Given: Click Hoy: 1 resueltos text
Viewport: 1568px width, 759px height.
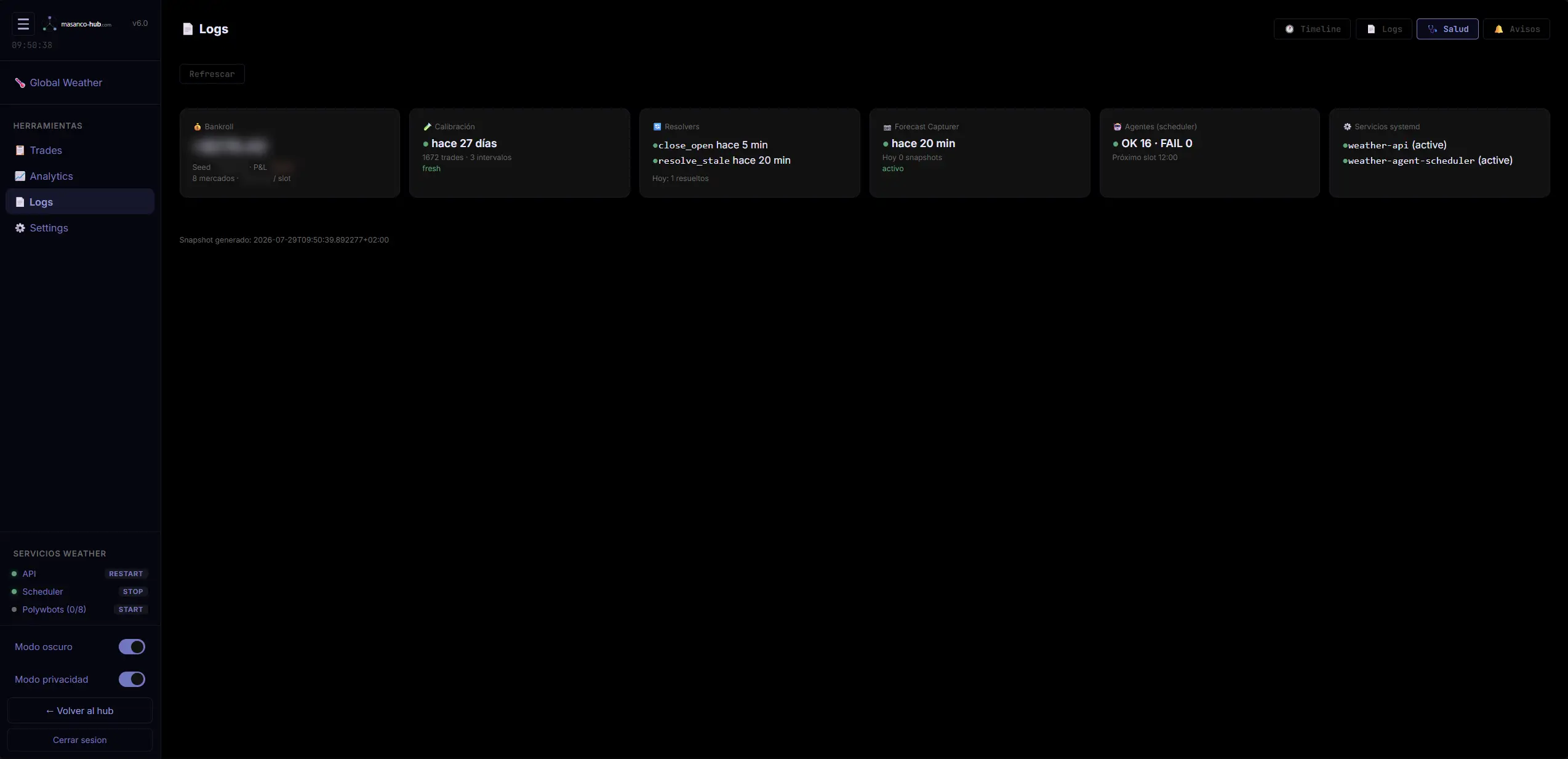Looking at the screenshot, I should pyautogui.click(x=681, y=179).
